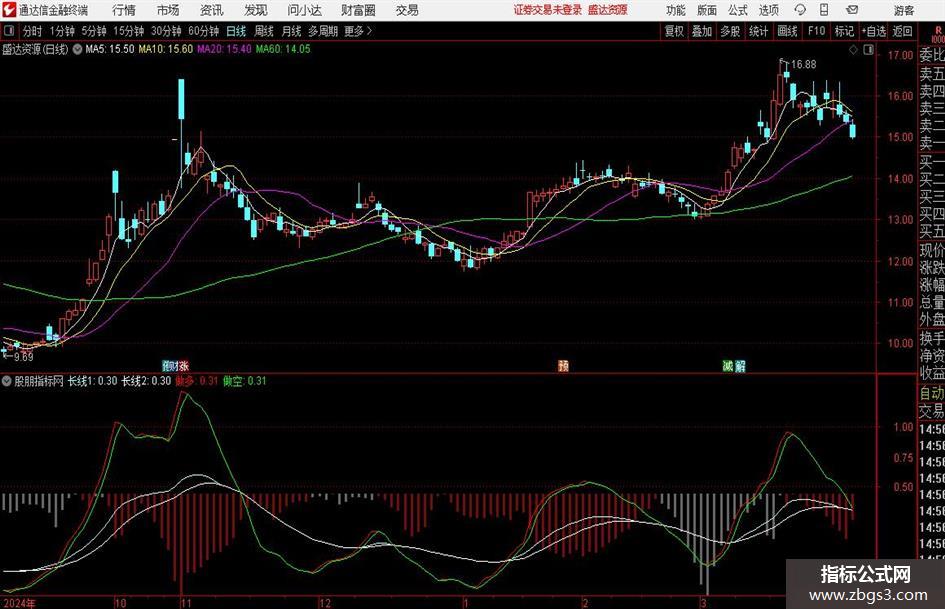
Task: Click the Tongdaxin red logo icon
Action: tap(8, 10)
